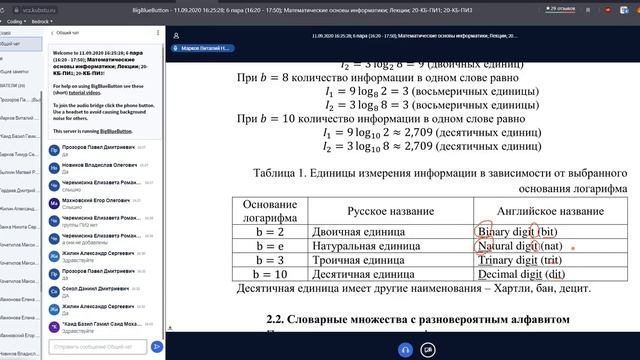The height and width of the screenshot is (360, 640).
Task: Click the browser address bar
Action: click(39, 10)
